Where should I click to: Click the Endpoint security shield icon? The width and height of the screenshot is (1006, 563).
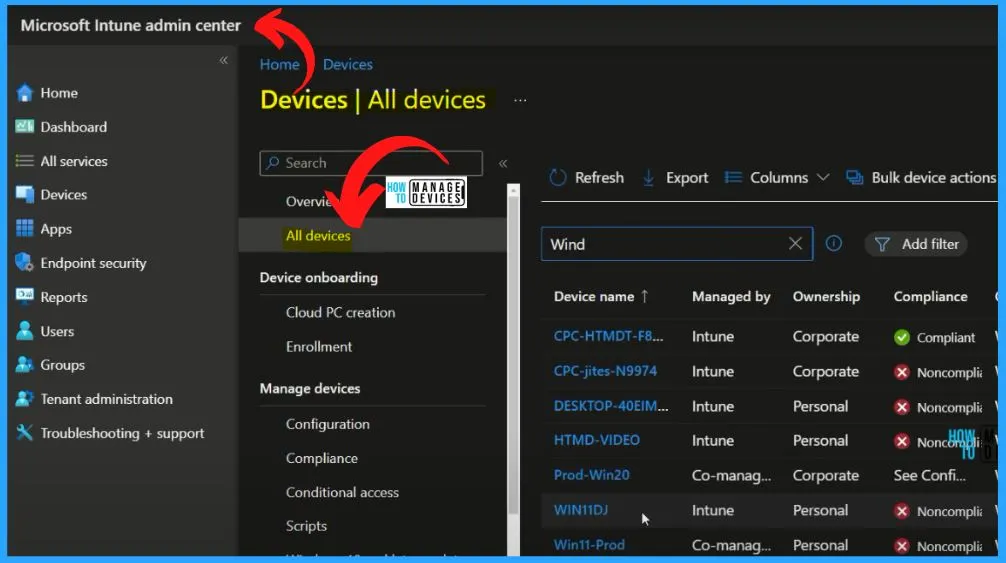pyautogui.click(x=24, y=262)
